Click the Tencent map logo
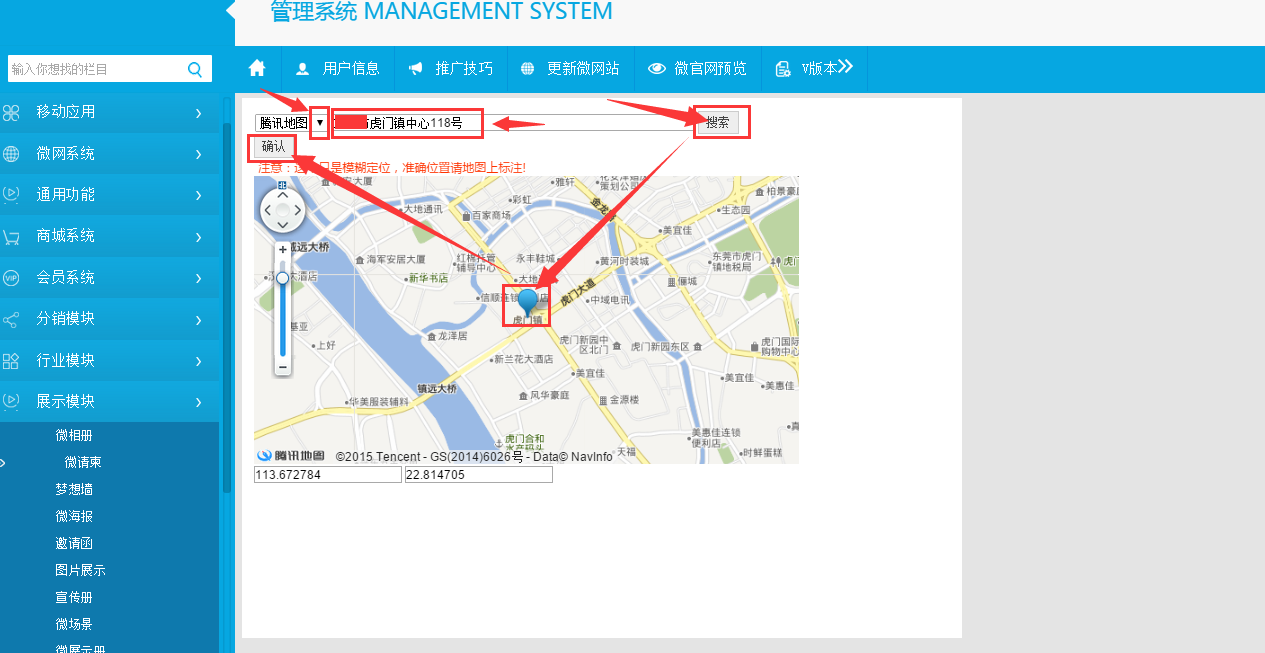This screenshot has width=1265, height=653. [x=291, y=456]
